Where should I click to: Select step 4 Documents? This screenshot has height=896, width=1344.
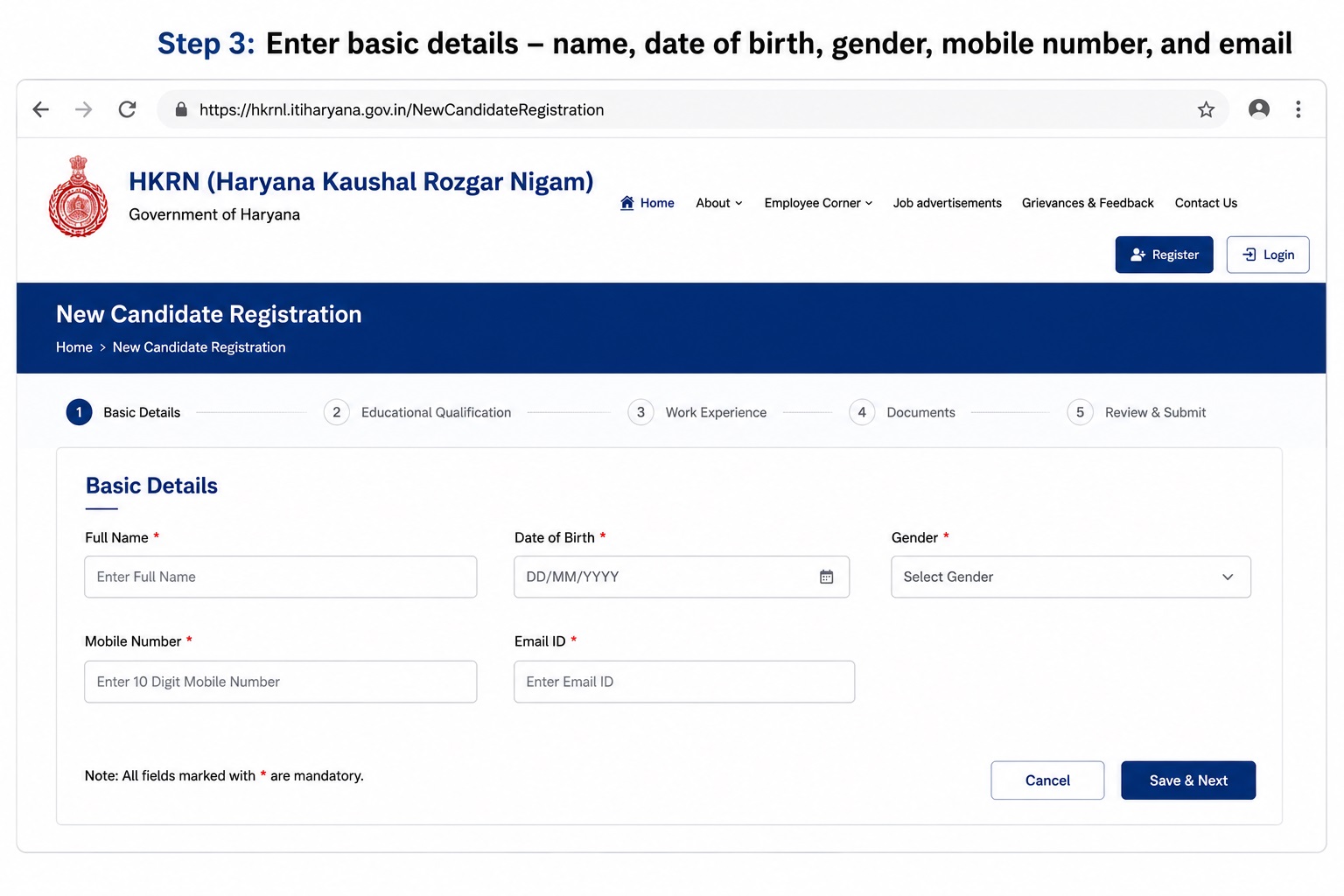[x=902, y=412]
